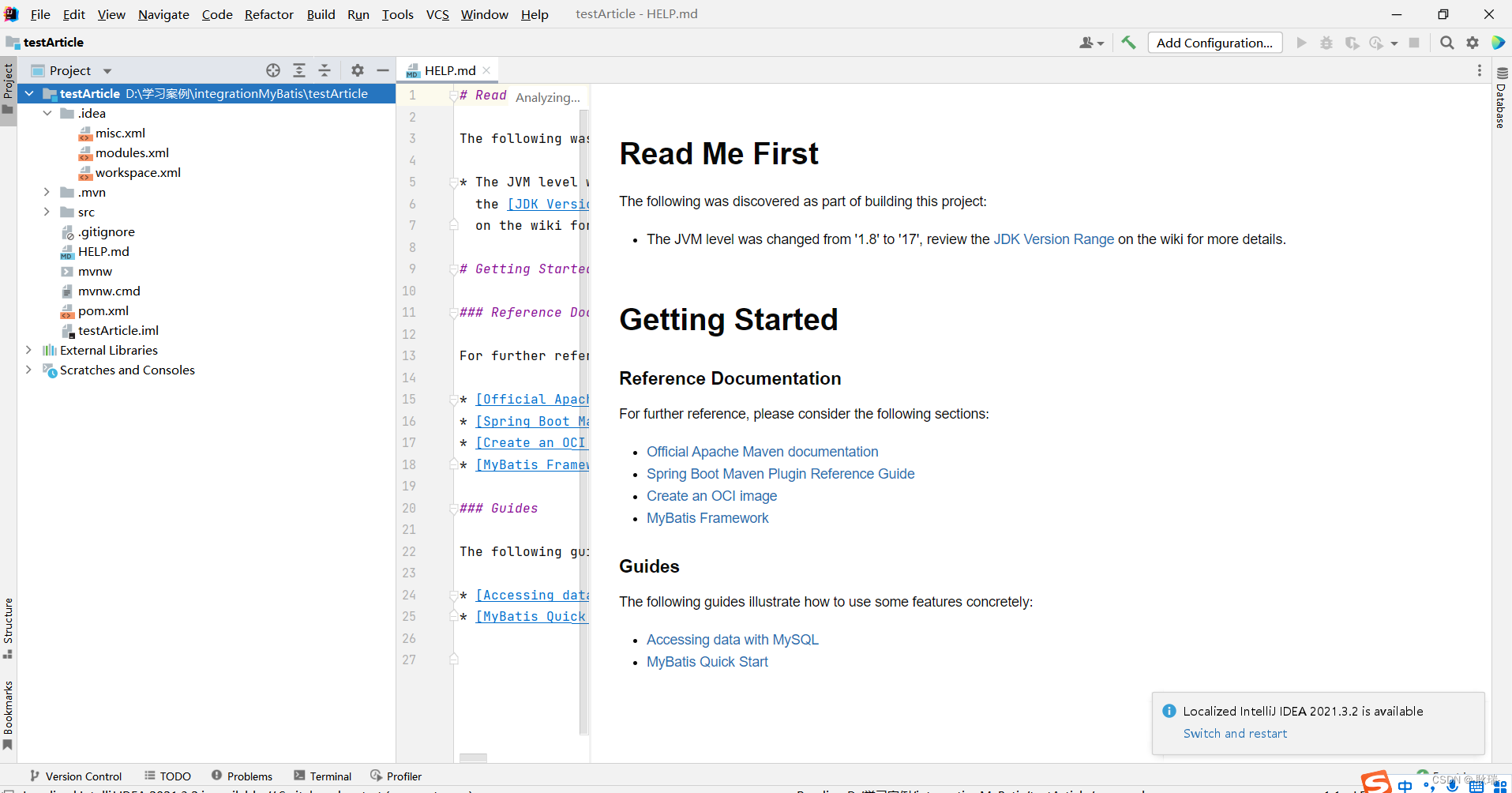Image resolution: width=1512 pixels, height=793 pixels.
Task: Click Switch and restart link
Action: click(1235, 734)
